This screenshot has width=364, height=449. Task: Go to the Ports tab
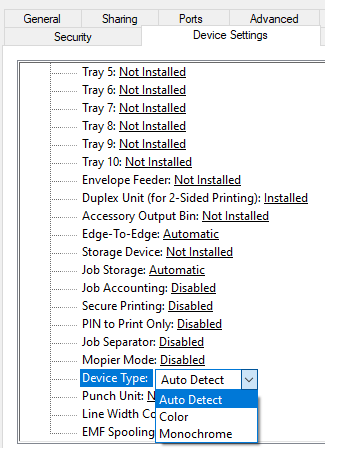pyautogui.click(x=191, y=19)
